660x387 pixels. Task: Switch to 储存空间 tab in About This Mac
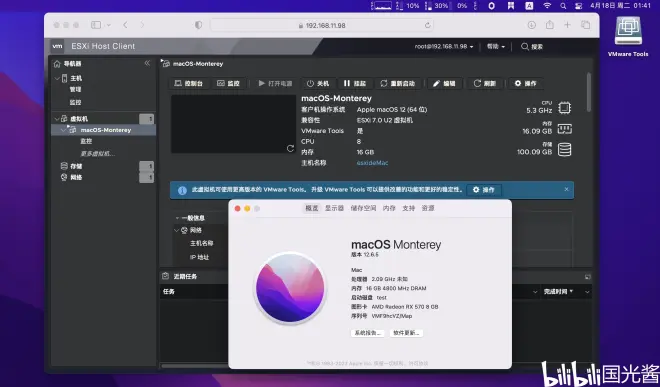tap(363, 208)
